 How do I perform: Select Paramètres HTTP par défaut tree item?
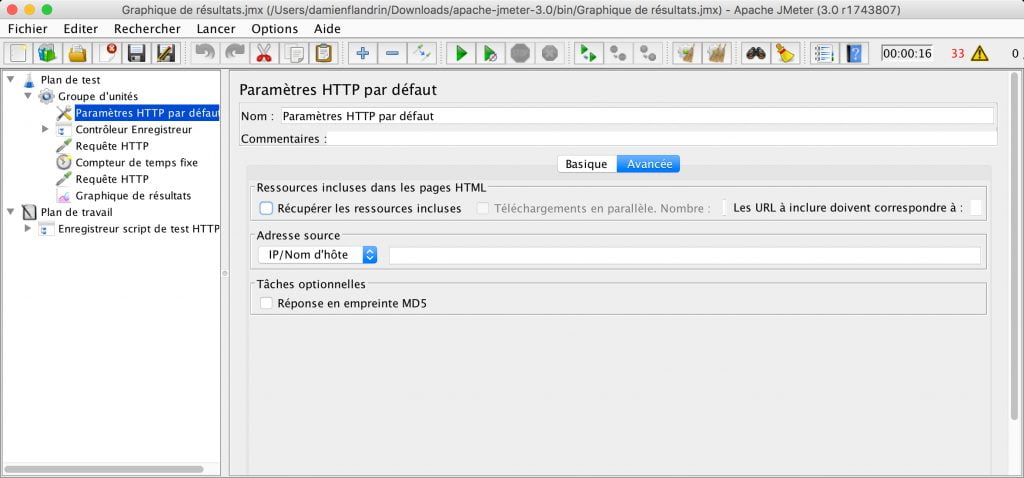click(147, 113)
